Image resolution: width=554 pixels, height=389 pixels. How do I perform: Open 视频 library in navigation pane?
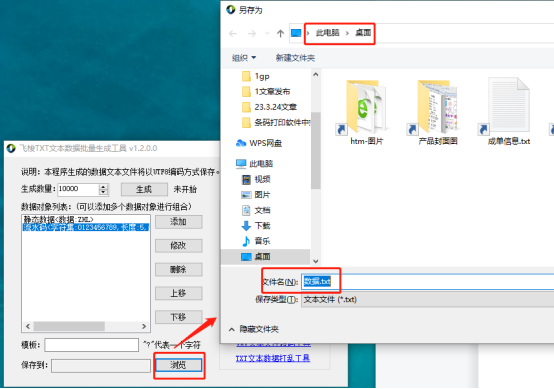click(x=256, y=179)
